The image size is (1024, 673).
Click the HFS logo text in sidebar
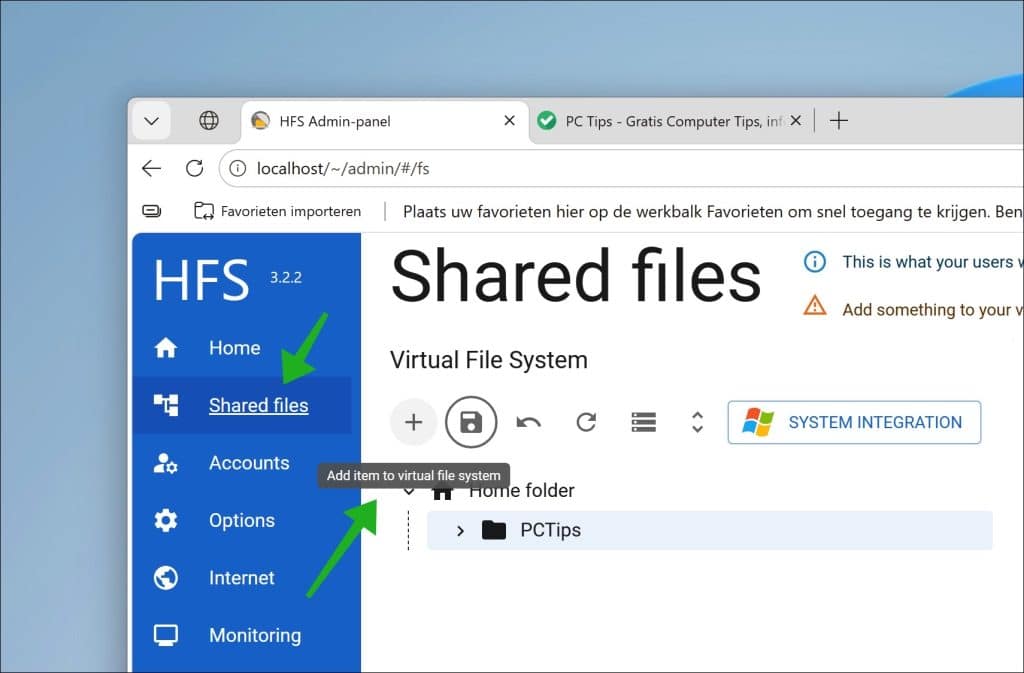(x=201, y=280)
